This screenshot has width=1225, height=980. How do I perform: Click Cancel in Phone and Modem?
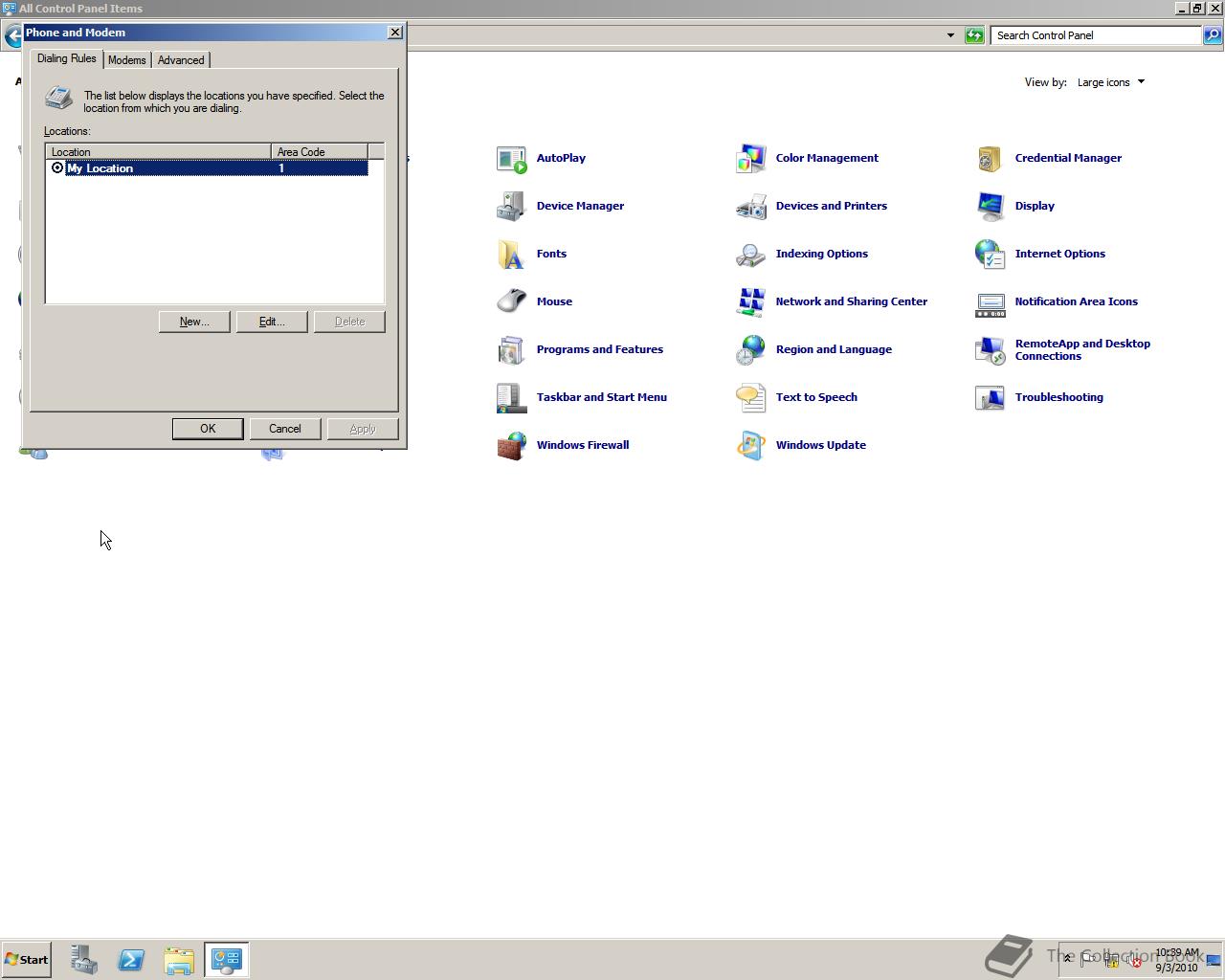click(285, 429)
